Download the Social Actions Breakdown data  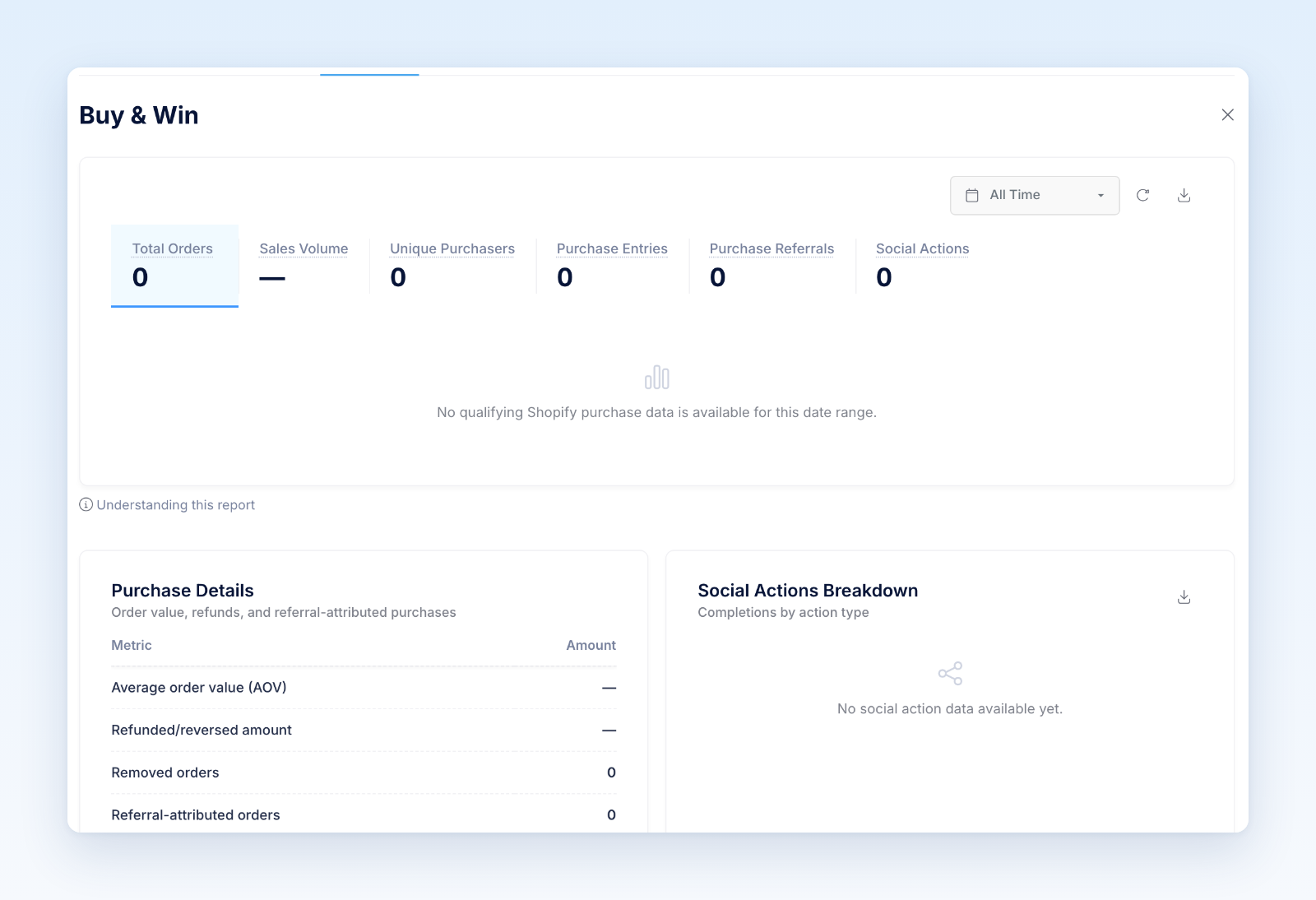pyautogui.click(x=1184, y=597)
